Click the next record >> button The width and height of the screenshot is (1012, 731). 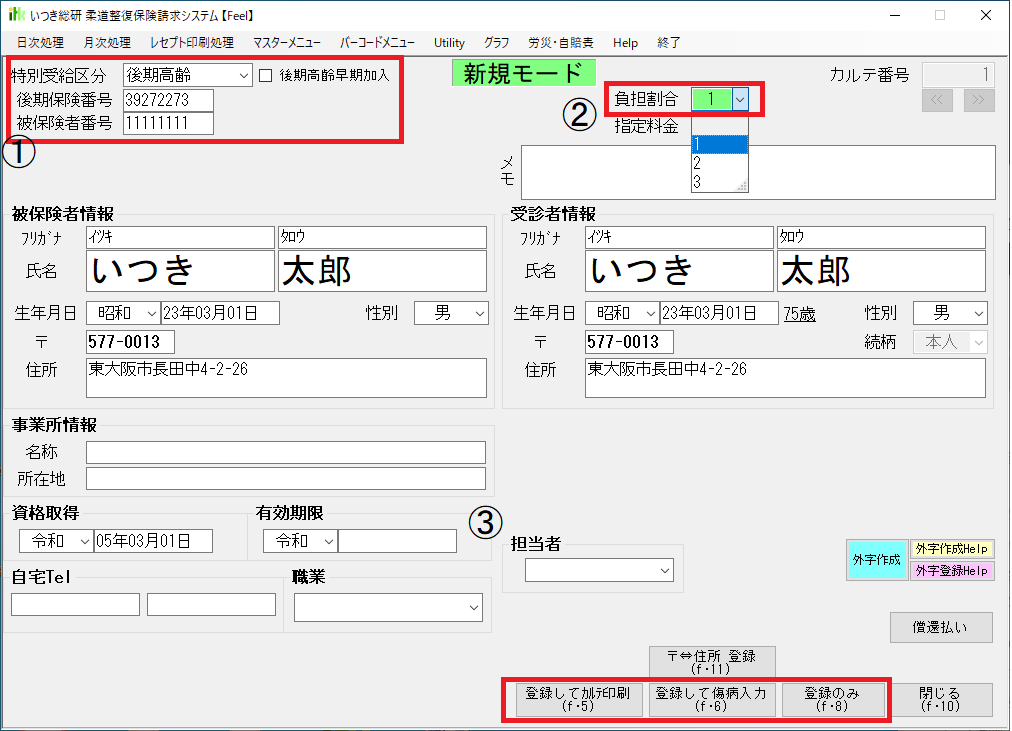point(979,100)
